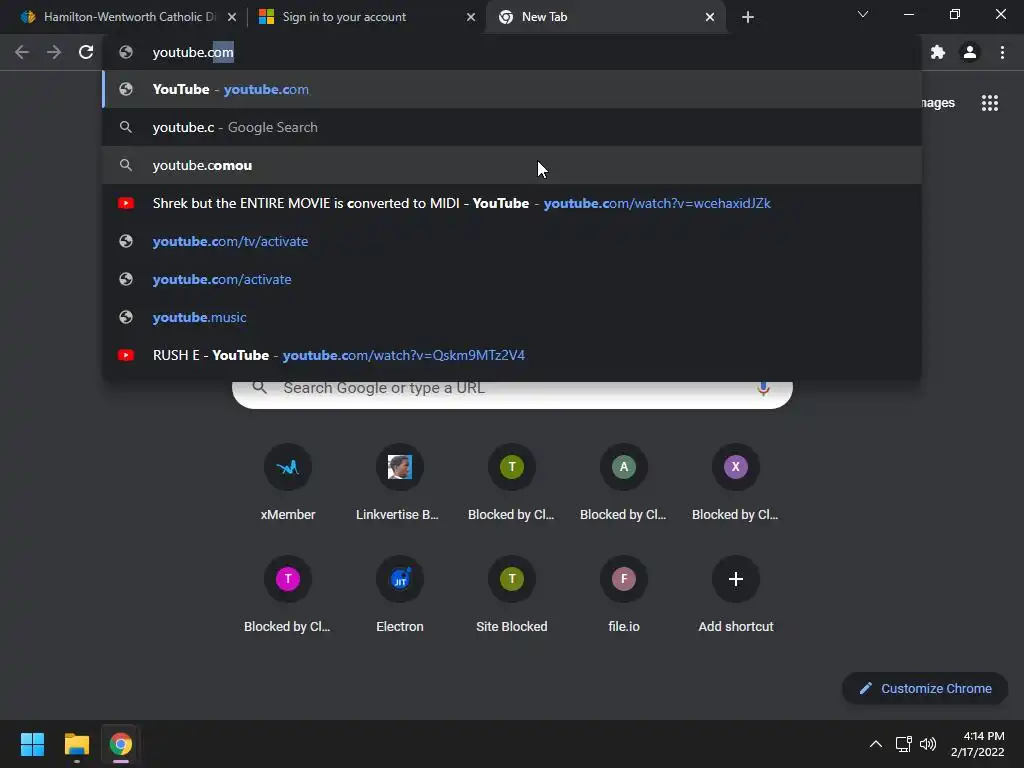The height and width of the screenshot is (768, 1024).
Task: Click the Chrome taskbar icon
Action: (121, 744)
